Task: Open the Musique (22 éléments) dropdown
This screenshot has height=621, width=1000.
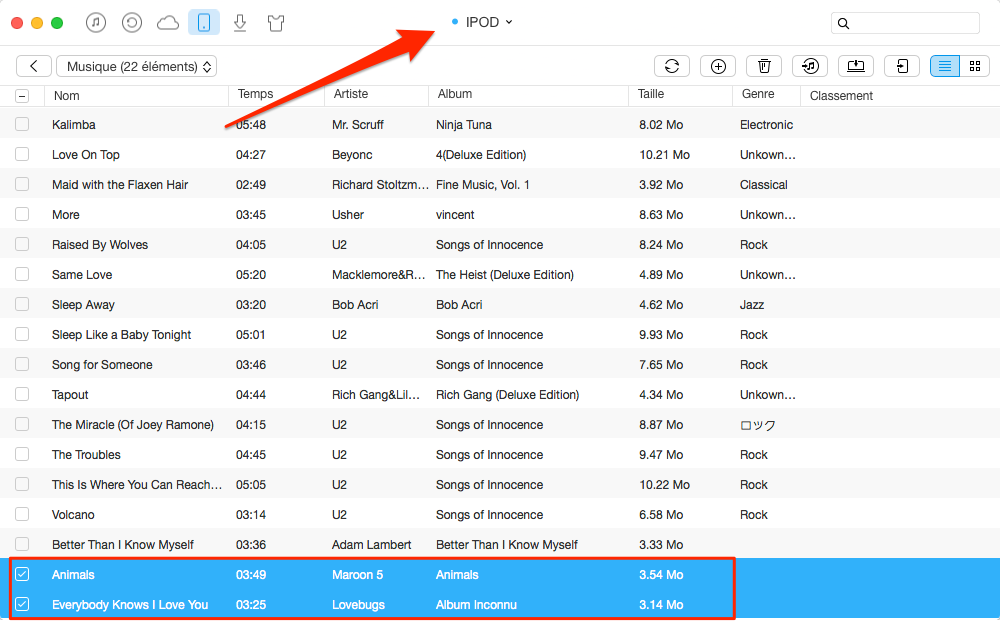Action: (136, 66)
